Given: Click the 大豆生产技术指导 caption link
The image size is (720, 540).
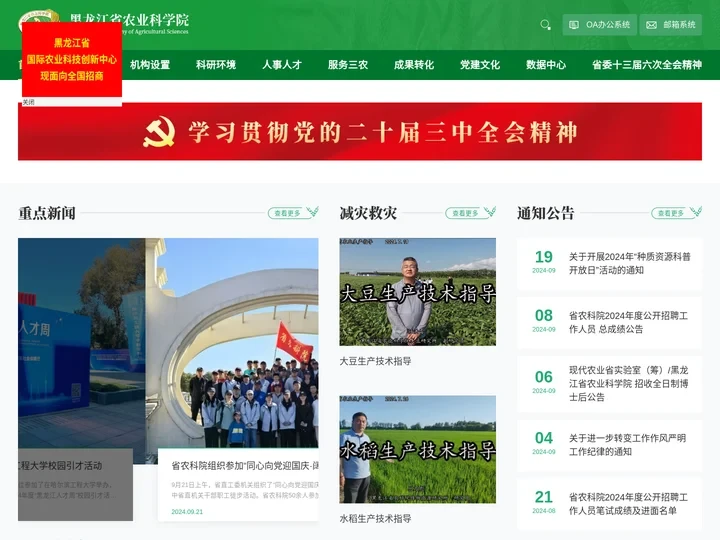Looking at the screenshot, I should click(375, 361).
